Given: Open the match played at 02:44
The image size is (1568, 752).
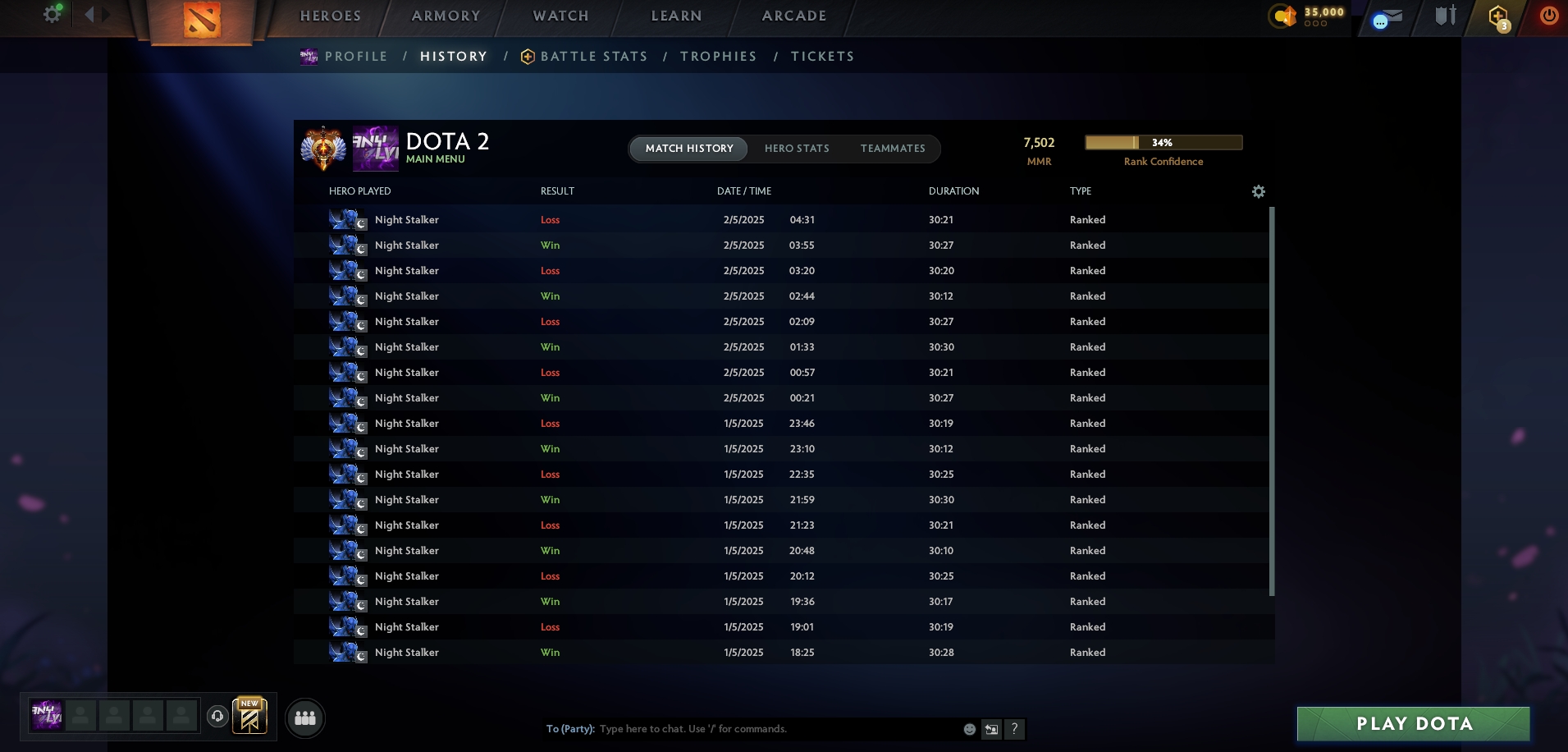Looking at the screenshot, I should [x=781, y=296].
